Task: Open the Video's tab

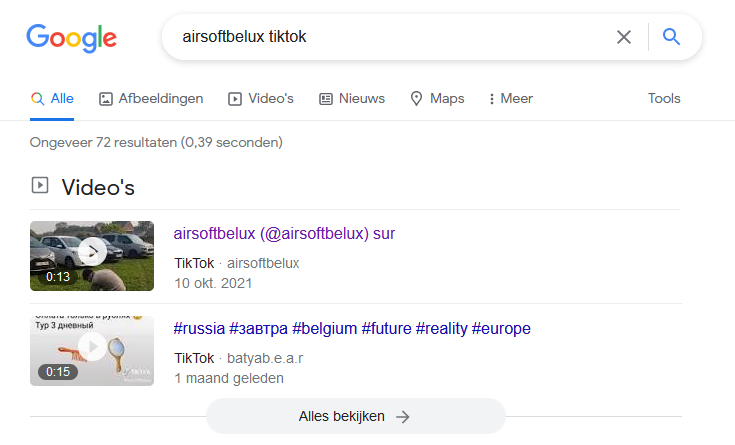Action: (x=261, y=98)
